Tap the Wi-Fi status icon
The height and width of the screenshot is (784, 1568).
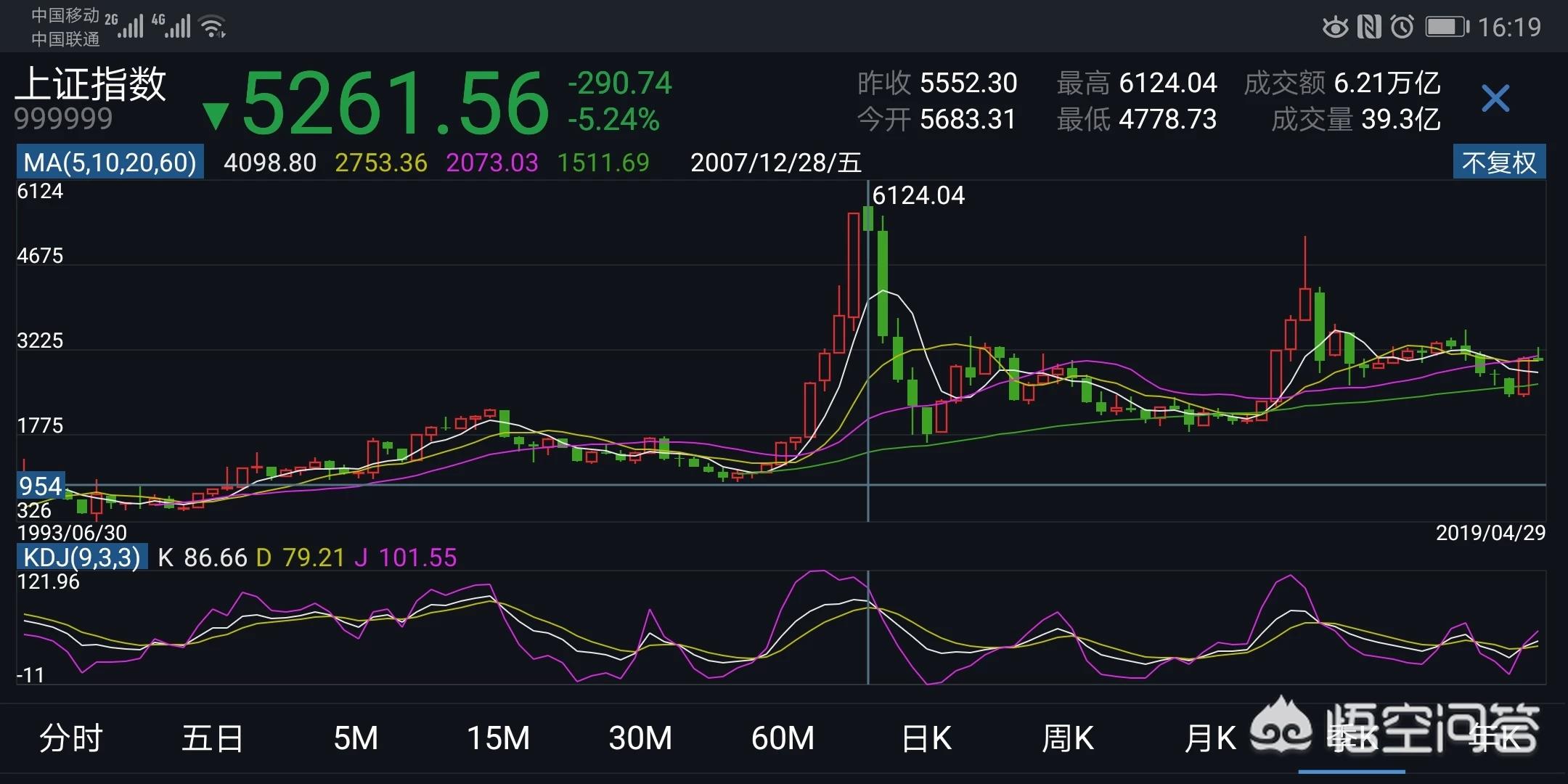213,26
